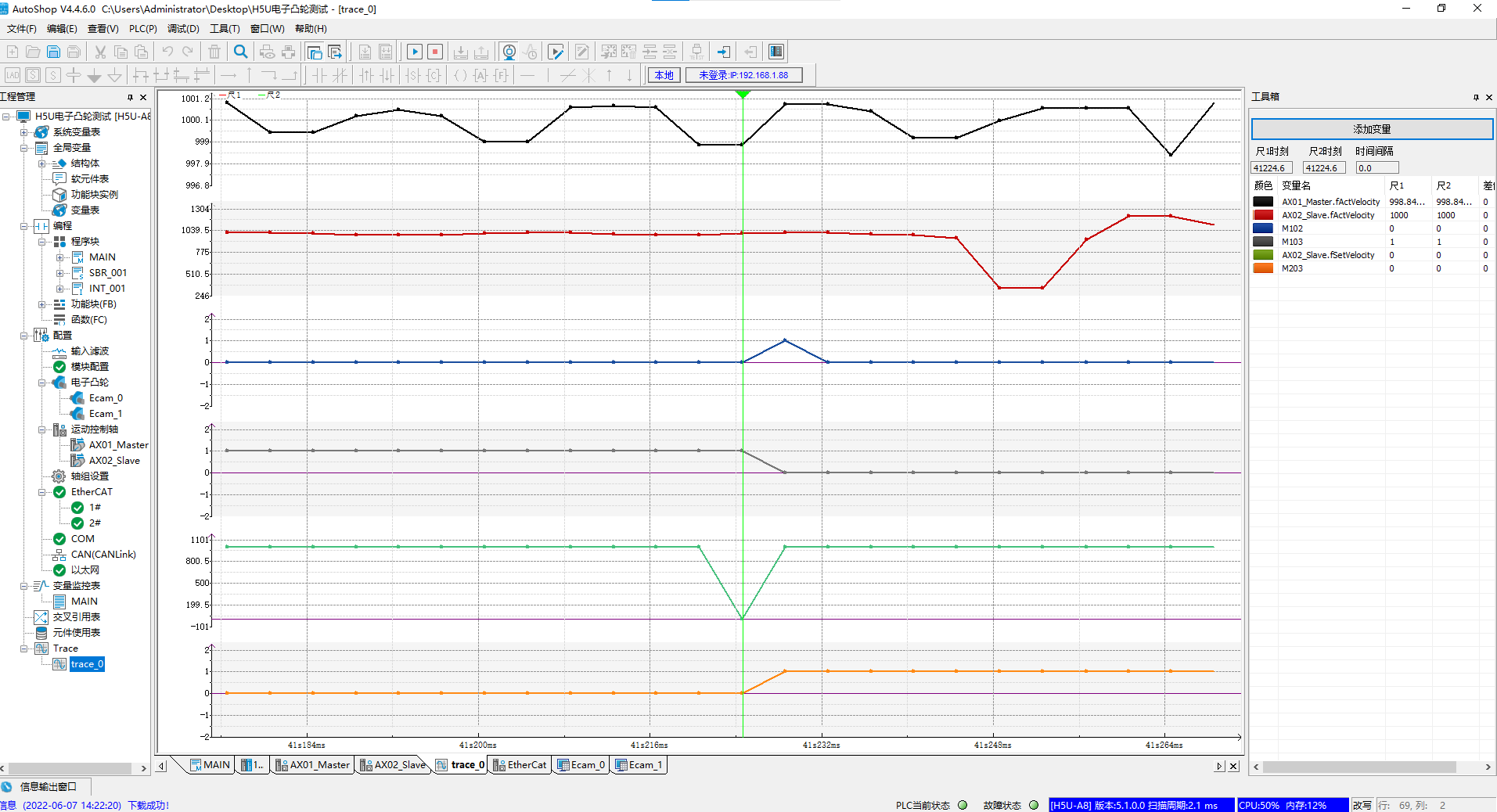Expand the 功能块(FB) tree node
The image size is (1497, 812).
click(x=42, y=304)
